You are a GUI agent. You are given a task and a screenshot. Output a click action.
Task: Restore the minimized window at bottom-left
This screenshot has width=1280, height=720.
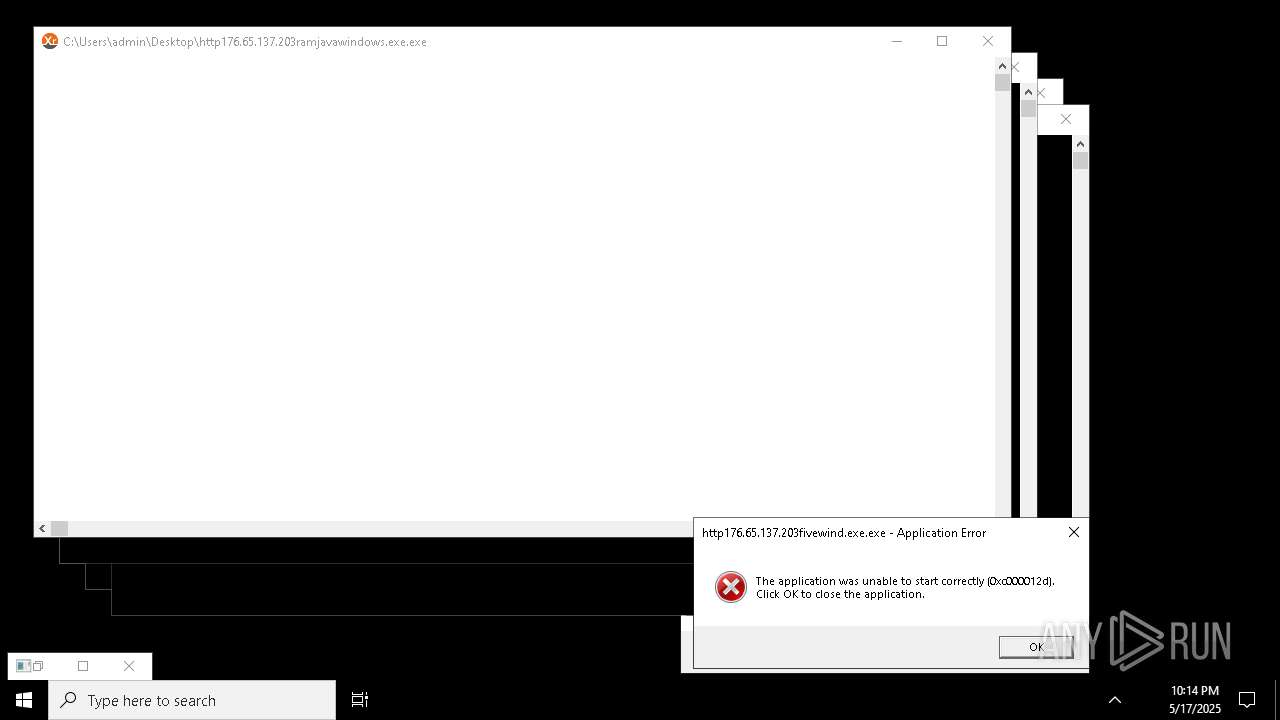[38, 666]
